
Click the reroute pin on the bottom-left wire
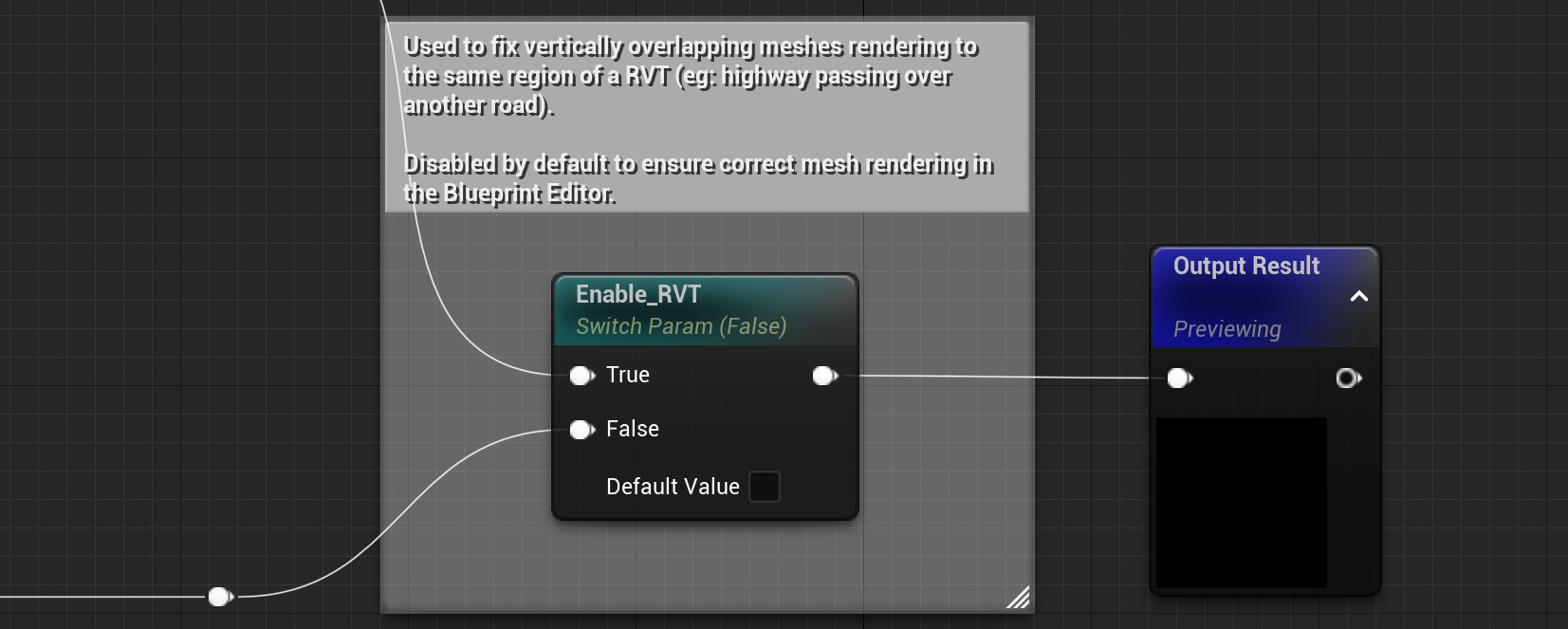click(x=220, y=597)
